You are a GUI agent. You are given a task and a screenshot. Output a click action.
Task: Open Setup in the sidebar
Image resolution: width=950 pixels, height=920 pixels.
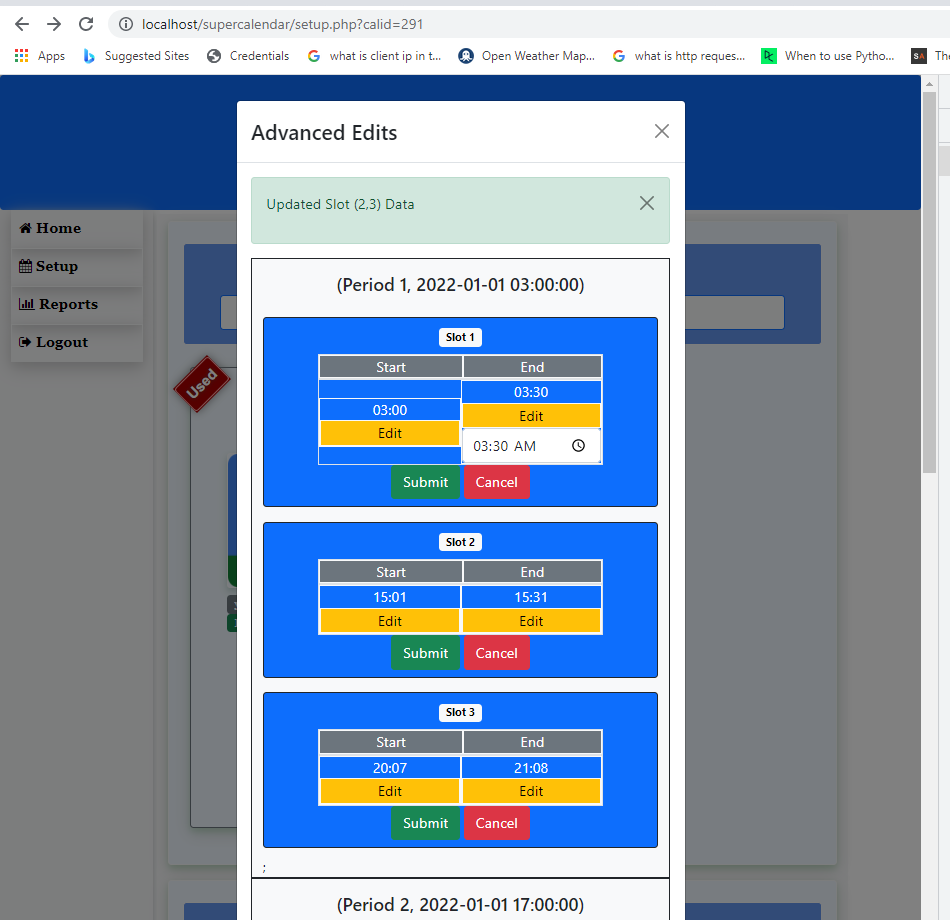76,267
